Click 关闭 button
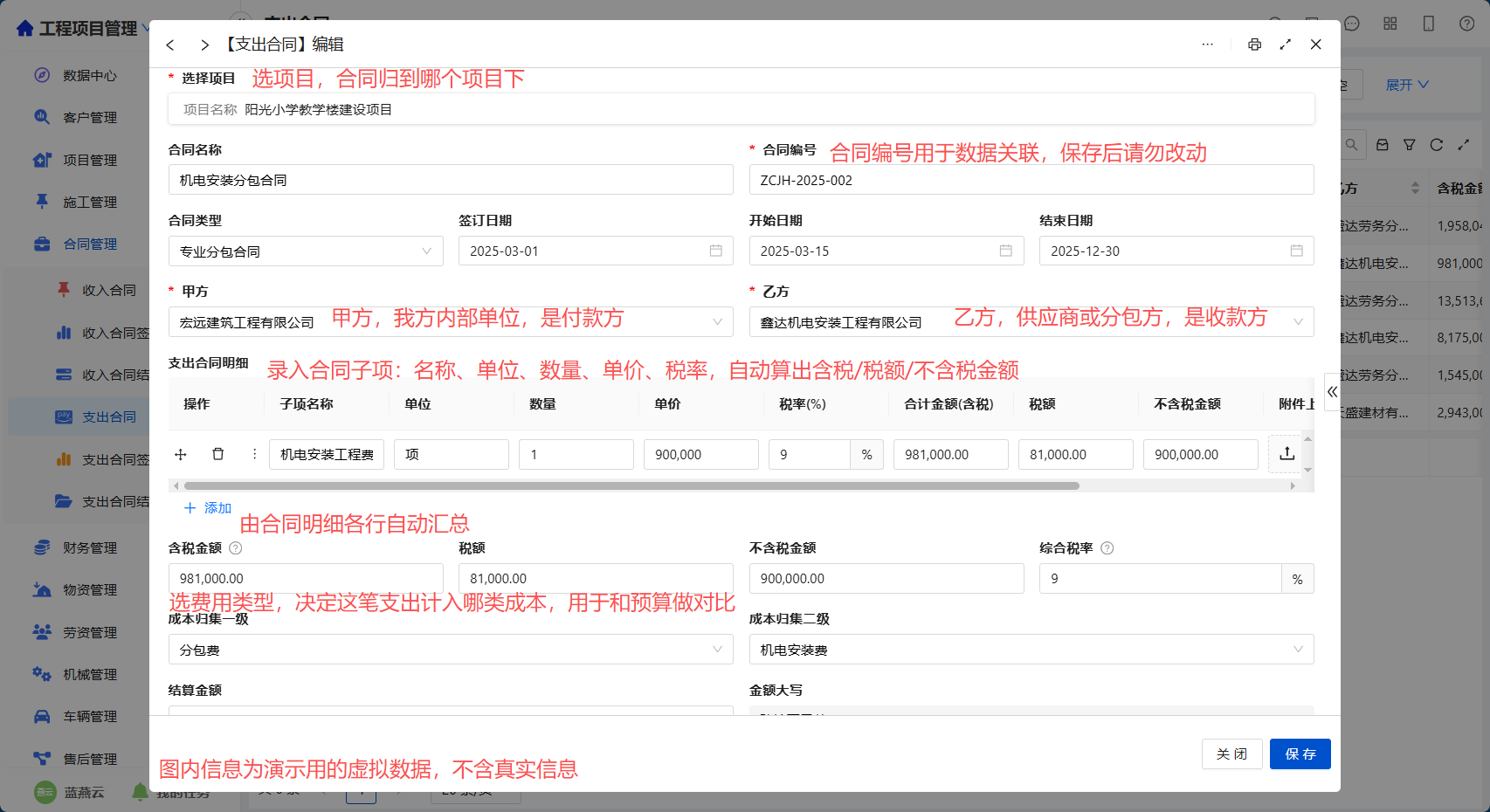 [x=1232, y=754]
